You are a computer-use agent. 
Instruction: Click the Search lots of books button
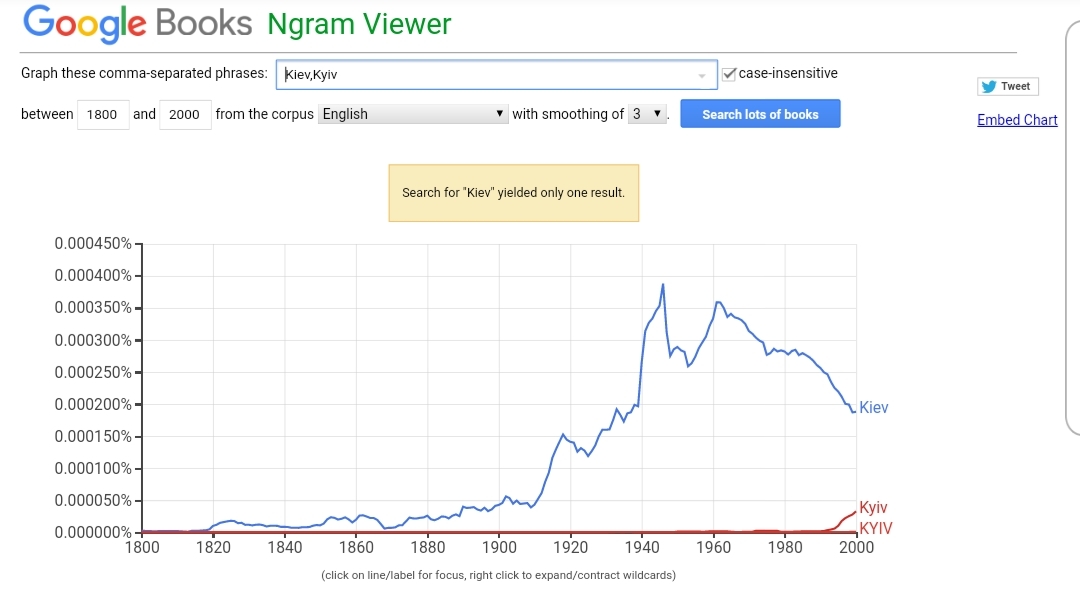click(760, 114)
